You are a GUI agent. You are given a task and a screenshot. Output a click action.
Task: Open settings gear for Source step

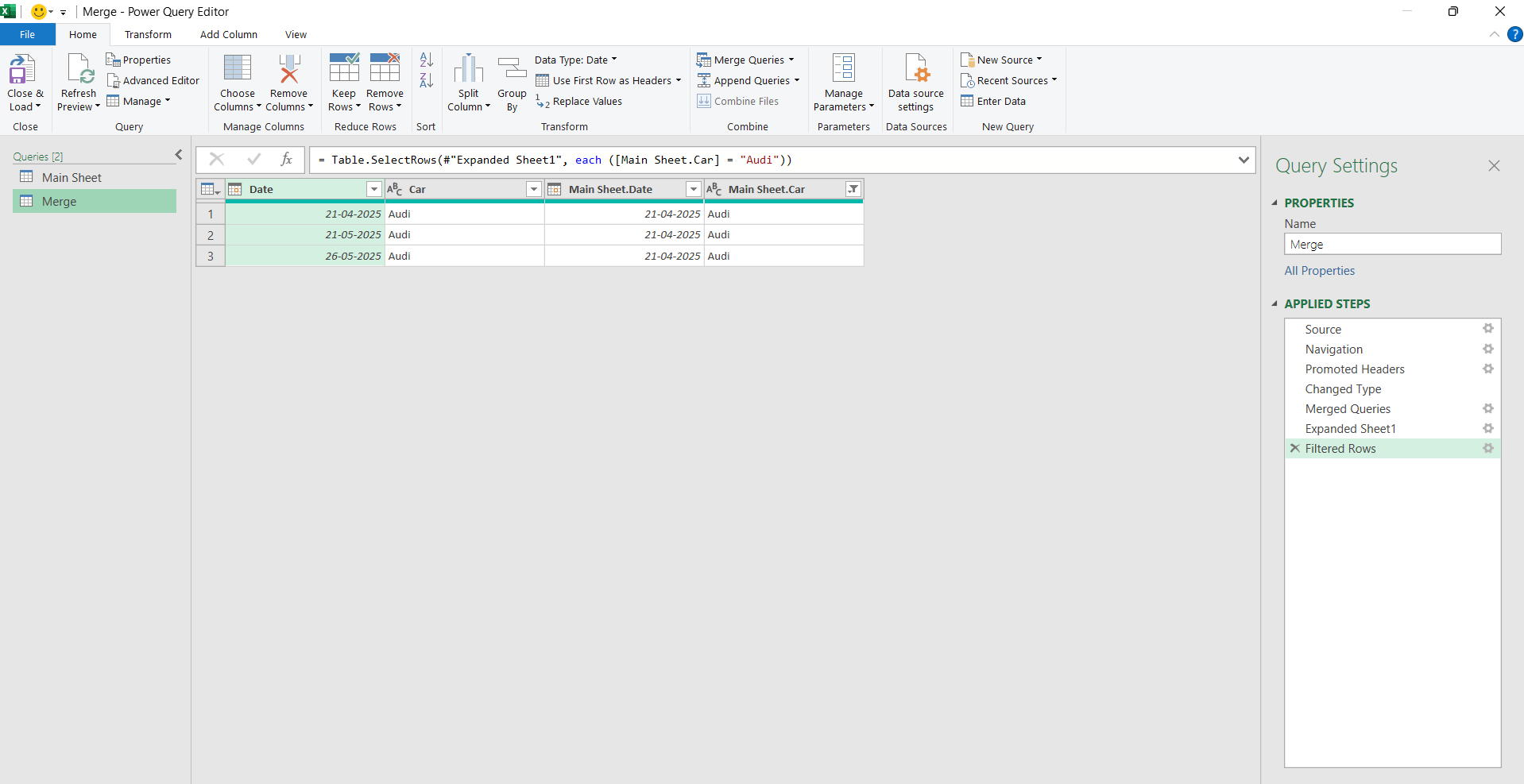pyautogui.click(x=1488, y=329)
